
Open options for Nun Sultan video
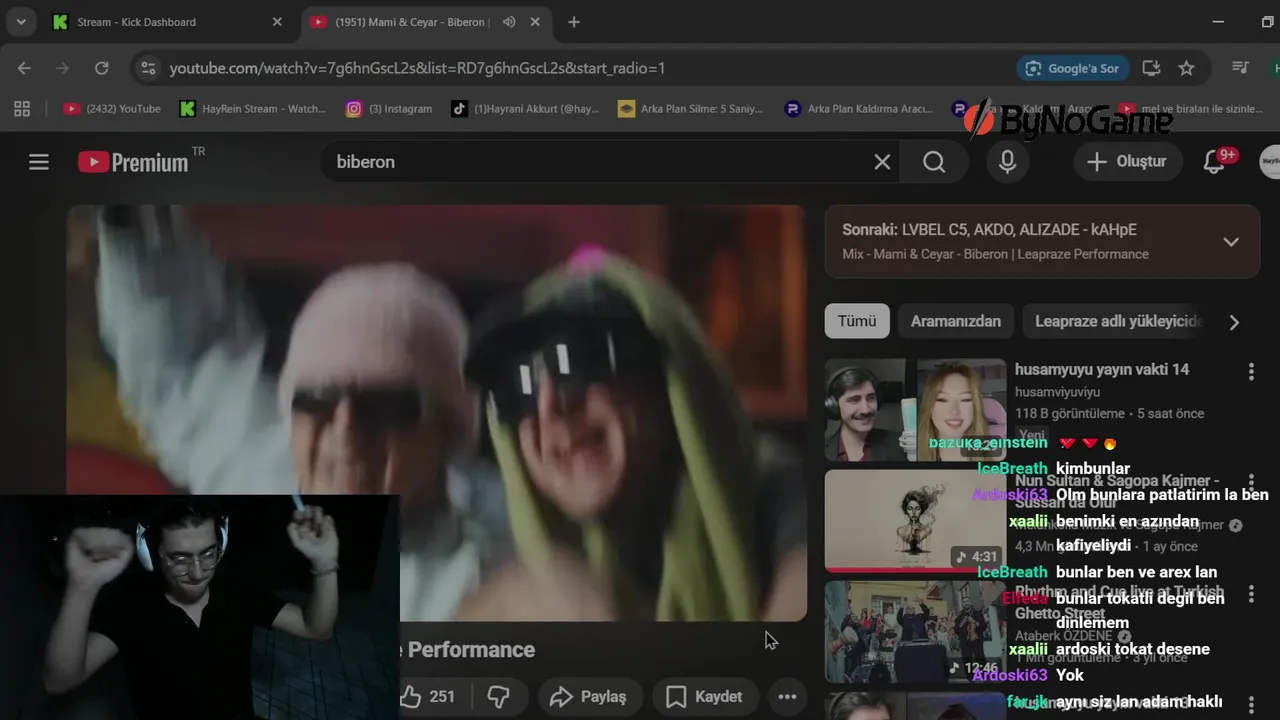(x=1250, y=483)
